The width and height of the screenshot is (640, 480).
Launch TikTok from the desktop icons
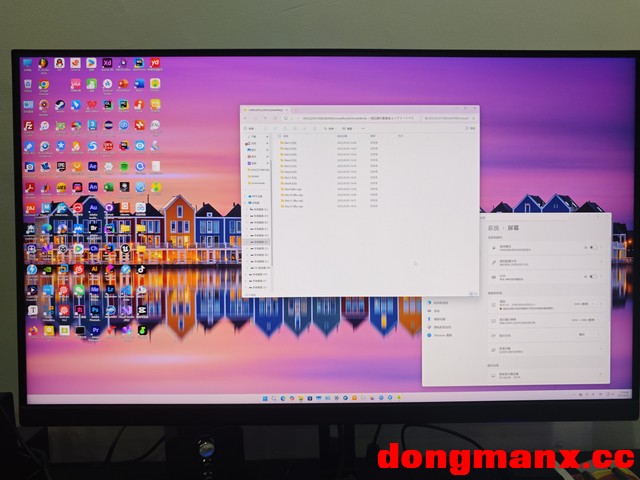[141, 269]
